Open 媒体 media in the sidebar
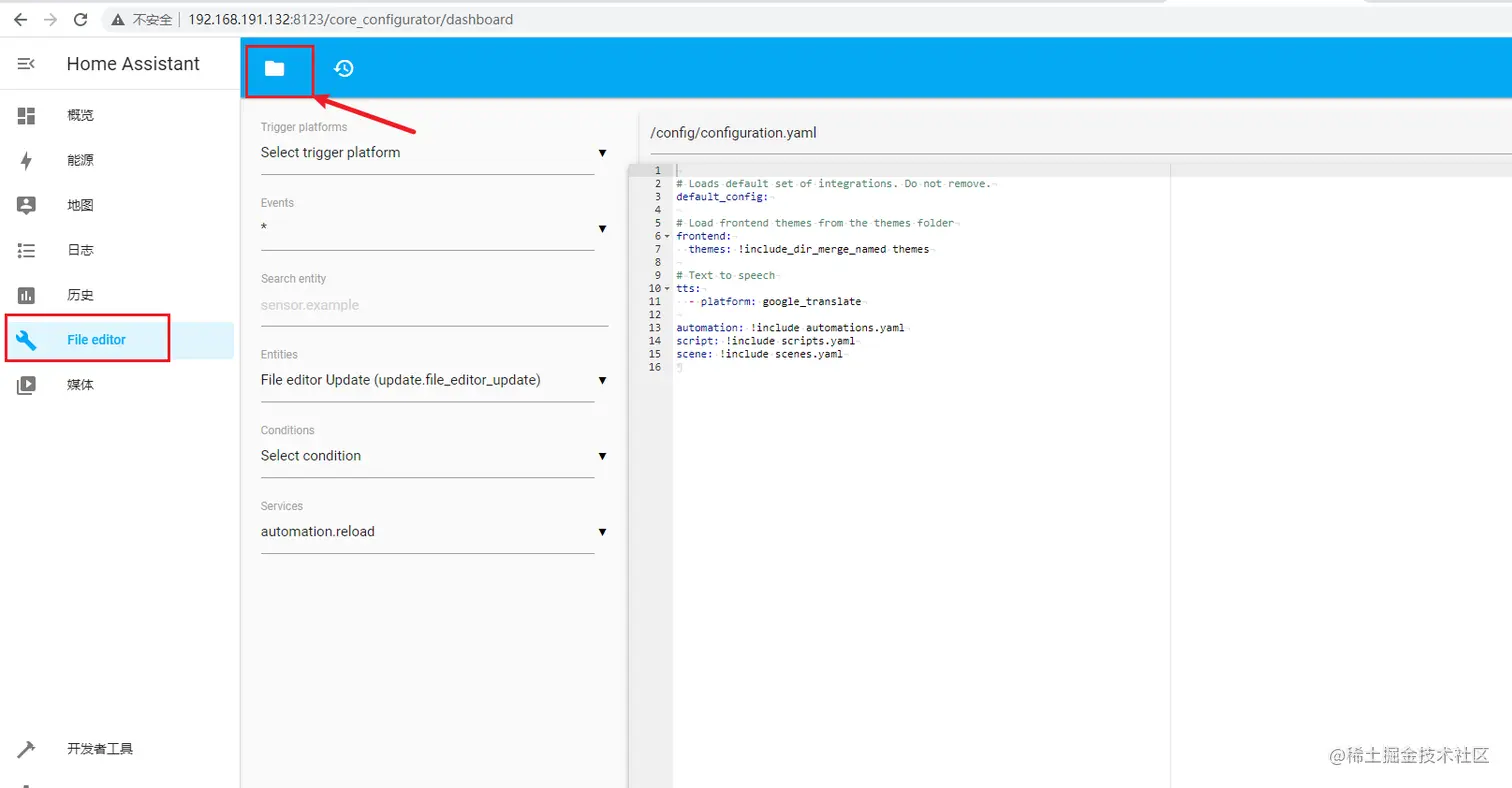 pyautogui.click(x=120, y=385)
